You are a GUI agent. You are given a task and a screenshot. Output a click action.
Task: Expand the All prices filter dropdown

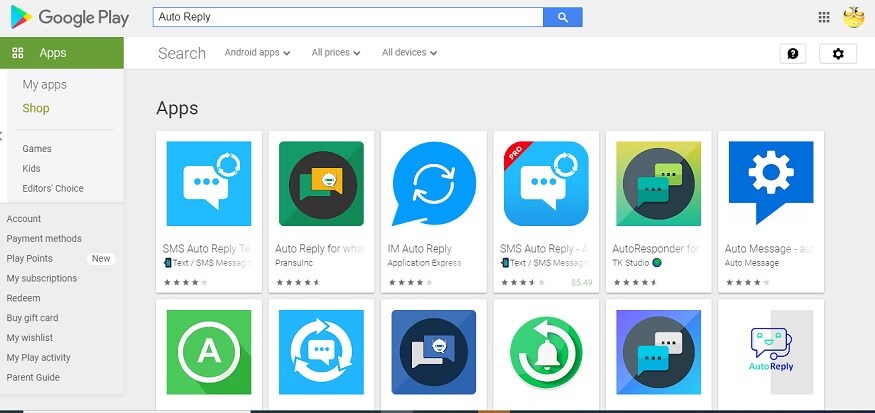point(336,52)
